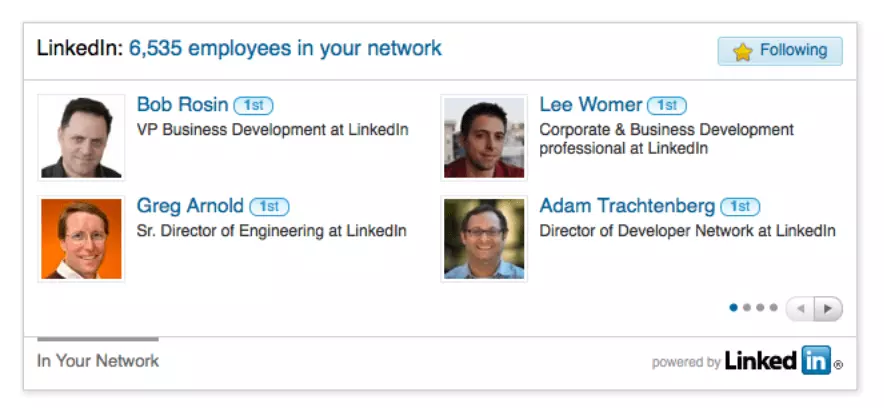Click the 1st badge next to Bob Rosin

(253, 105)
